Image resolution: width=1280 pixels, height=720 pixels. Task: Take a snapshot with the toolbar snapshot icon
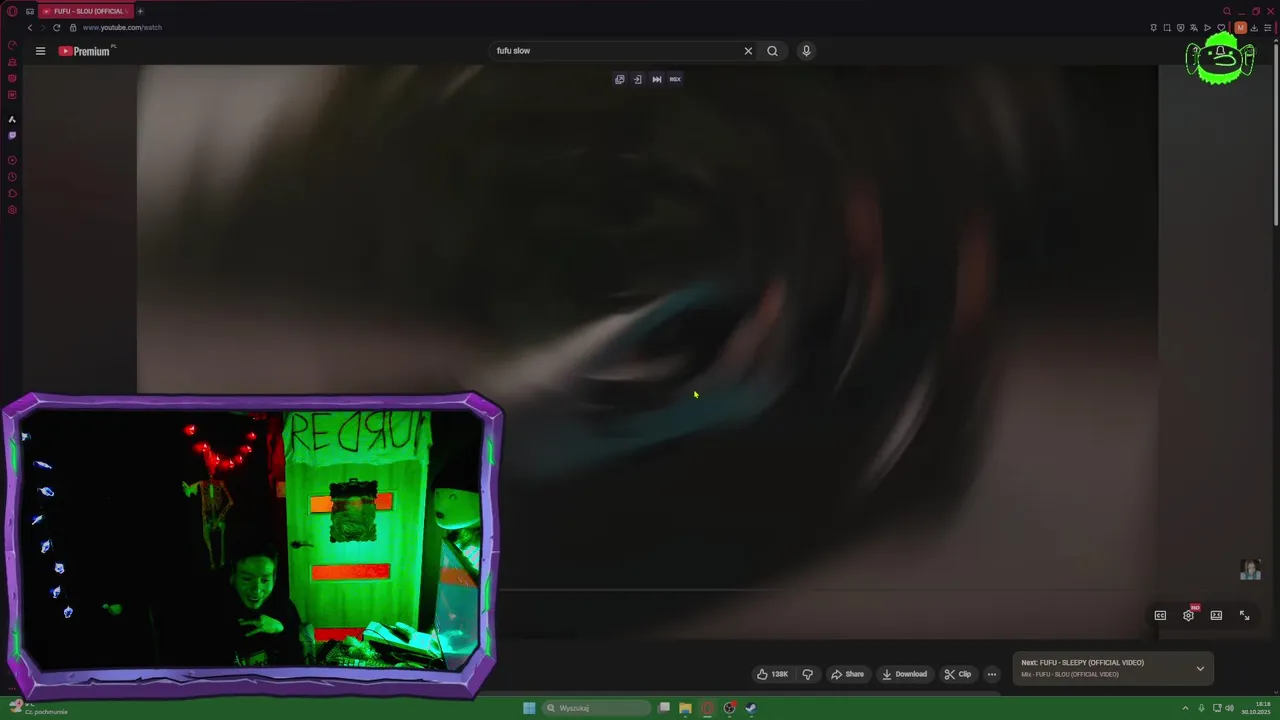(1167, 28)
